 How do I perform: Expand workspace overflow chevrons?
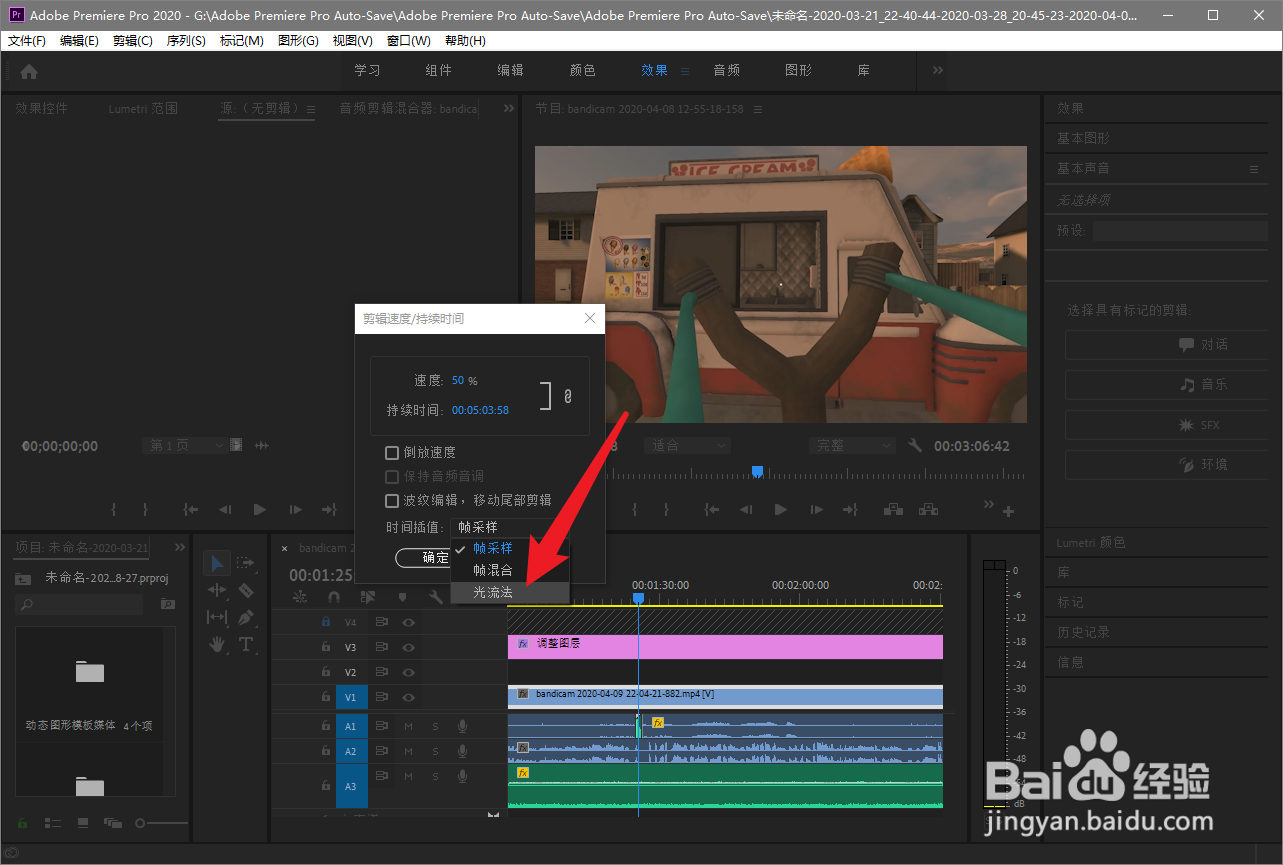[x=938, y=70]
